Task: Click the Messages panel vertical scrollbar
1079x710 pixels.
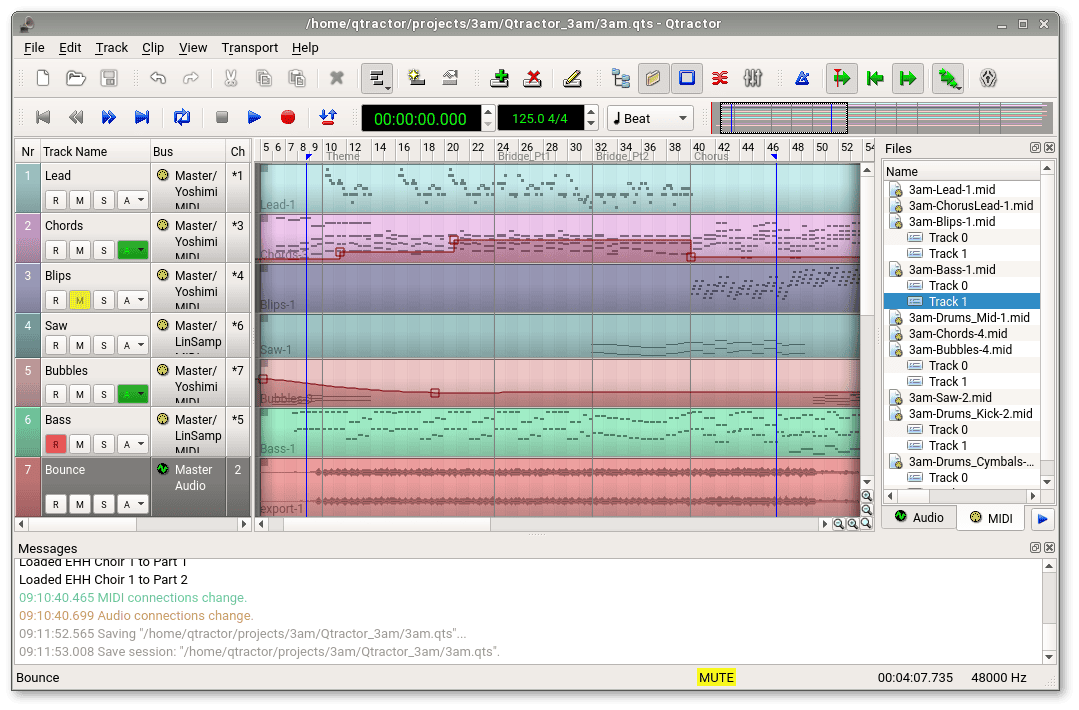Action: (1049, 612)
